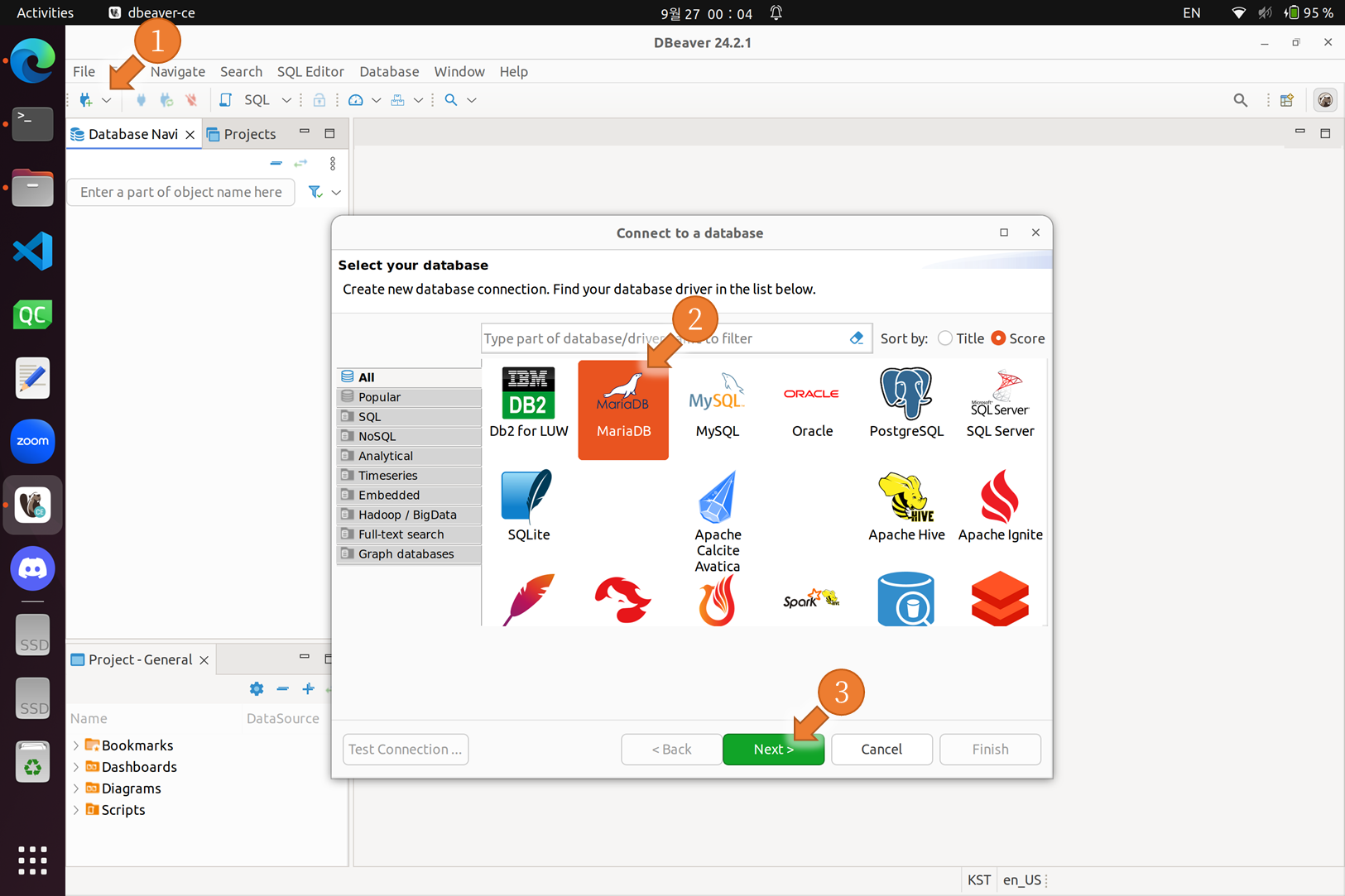1345x896 pixels.
Task: Click the collapse all icon in Database Navigator
Action: 276,164
